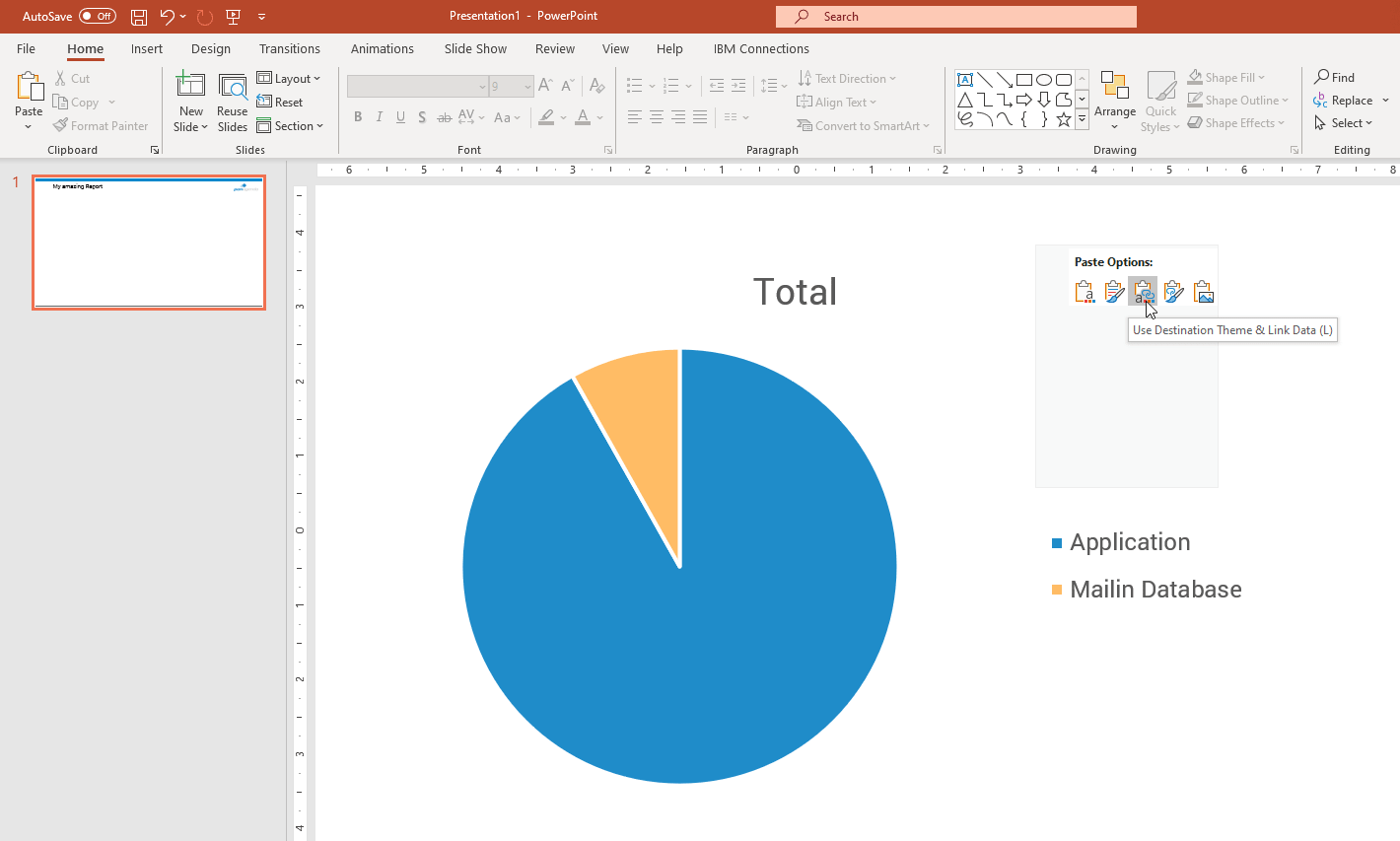Select the star shape in shapes gallery
The image size is (1400, 841).
point(1063,119)
